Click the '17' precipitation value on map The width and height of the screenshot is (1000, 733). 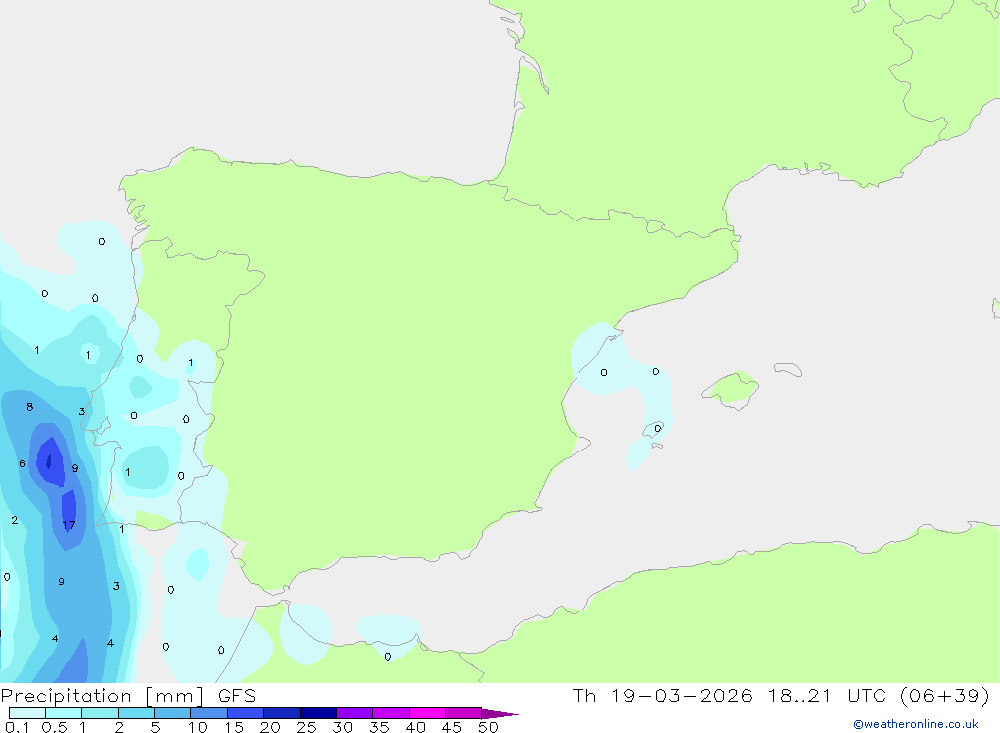pos(69,525)
